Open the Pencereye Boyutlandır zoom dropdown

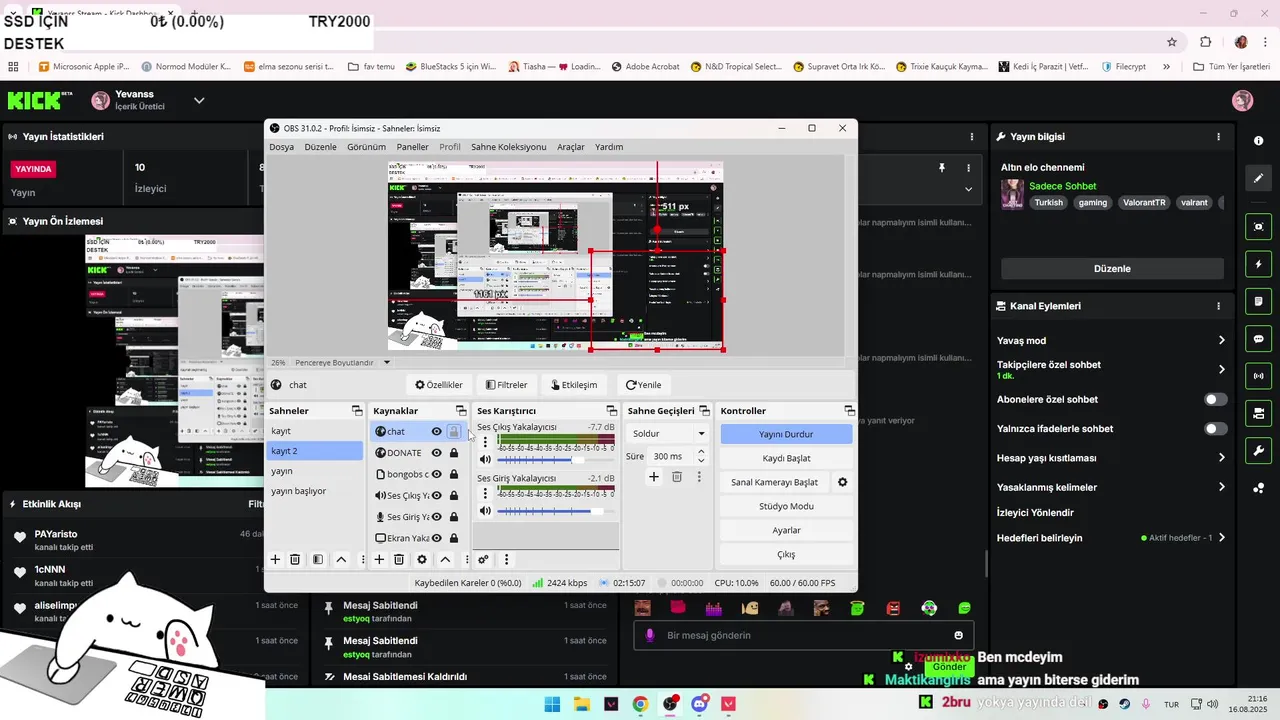342,363
